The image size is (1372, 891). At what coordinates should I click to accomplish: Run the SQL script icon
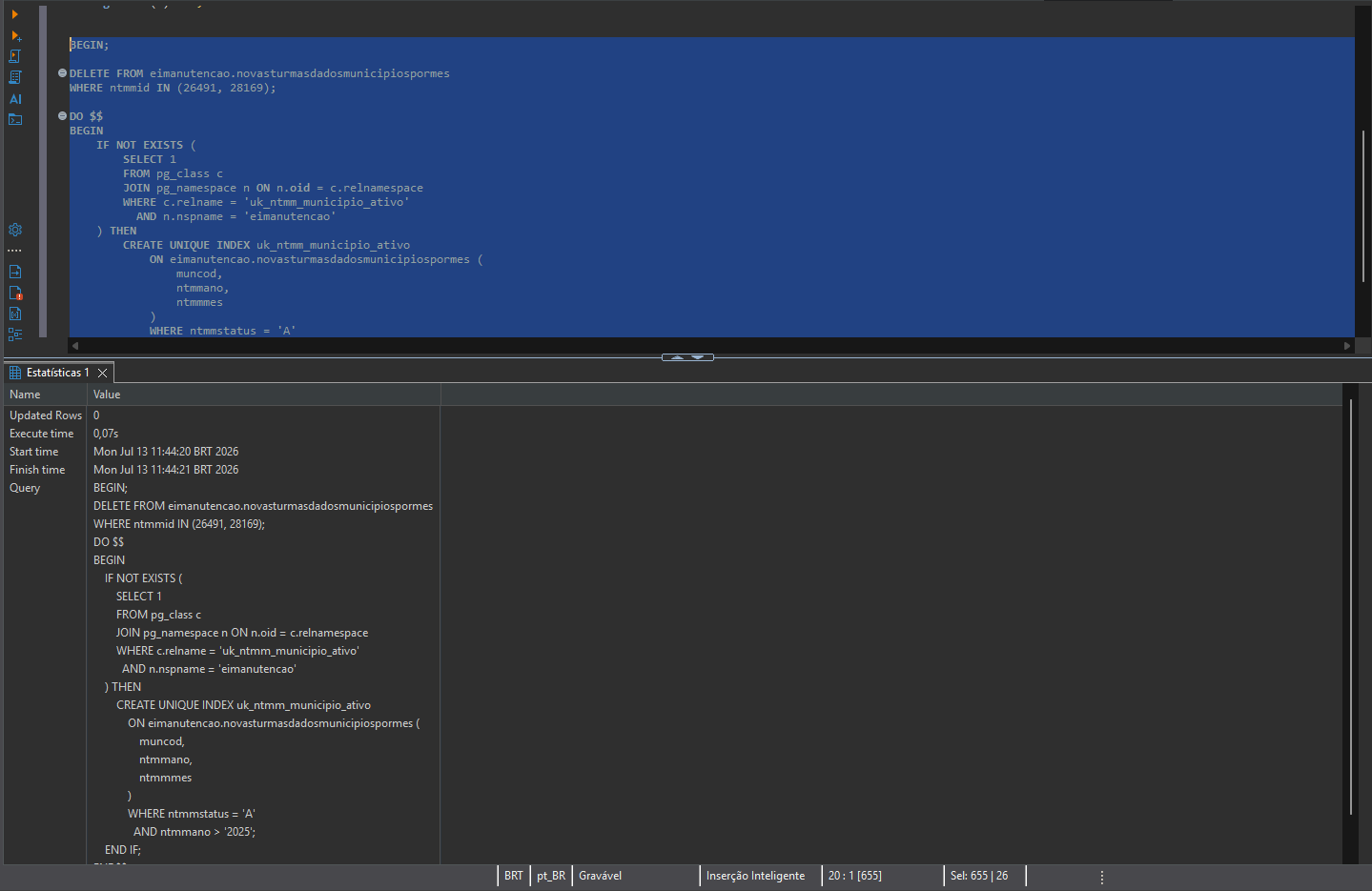point(14,56)
